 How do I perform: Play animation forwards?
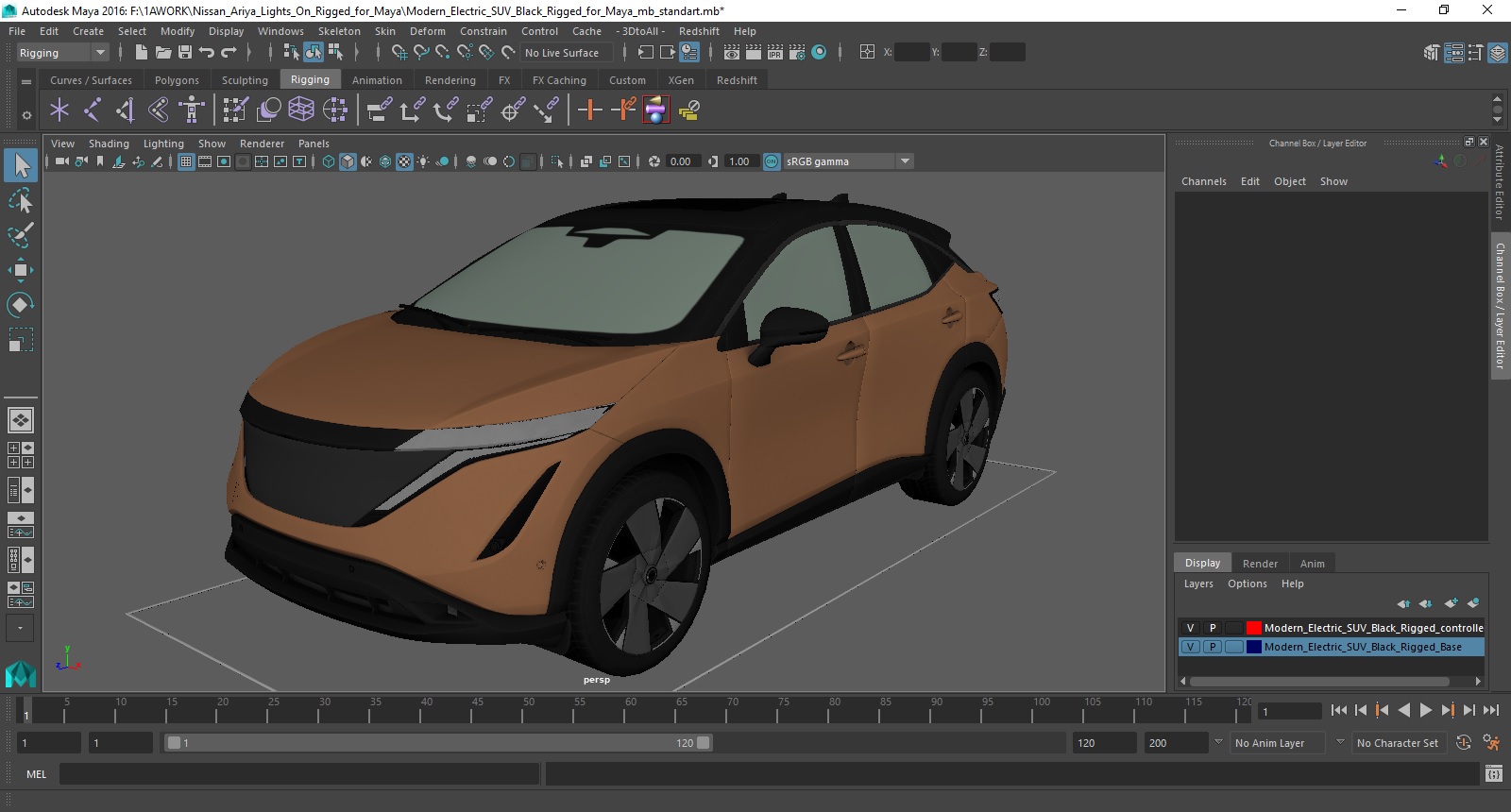point(1426,710)
